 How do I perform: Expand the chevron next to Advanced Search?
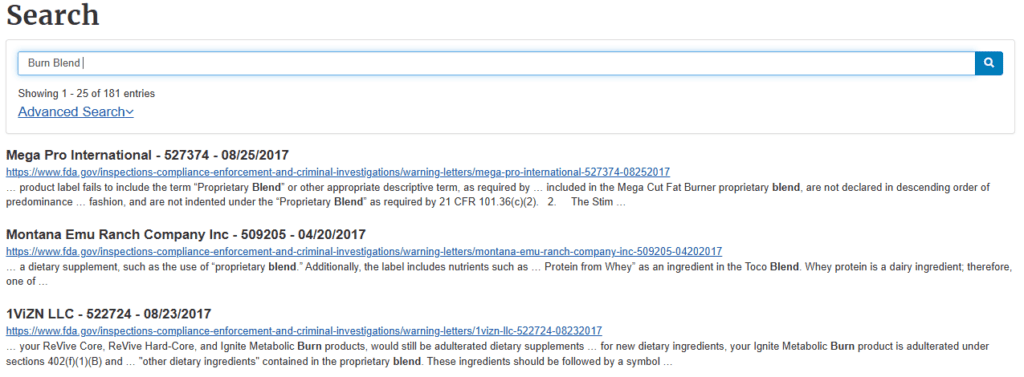click(129, 112)
